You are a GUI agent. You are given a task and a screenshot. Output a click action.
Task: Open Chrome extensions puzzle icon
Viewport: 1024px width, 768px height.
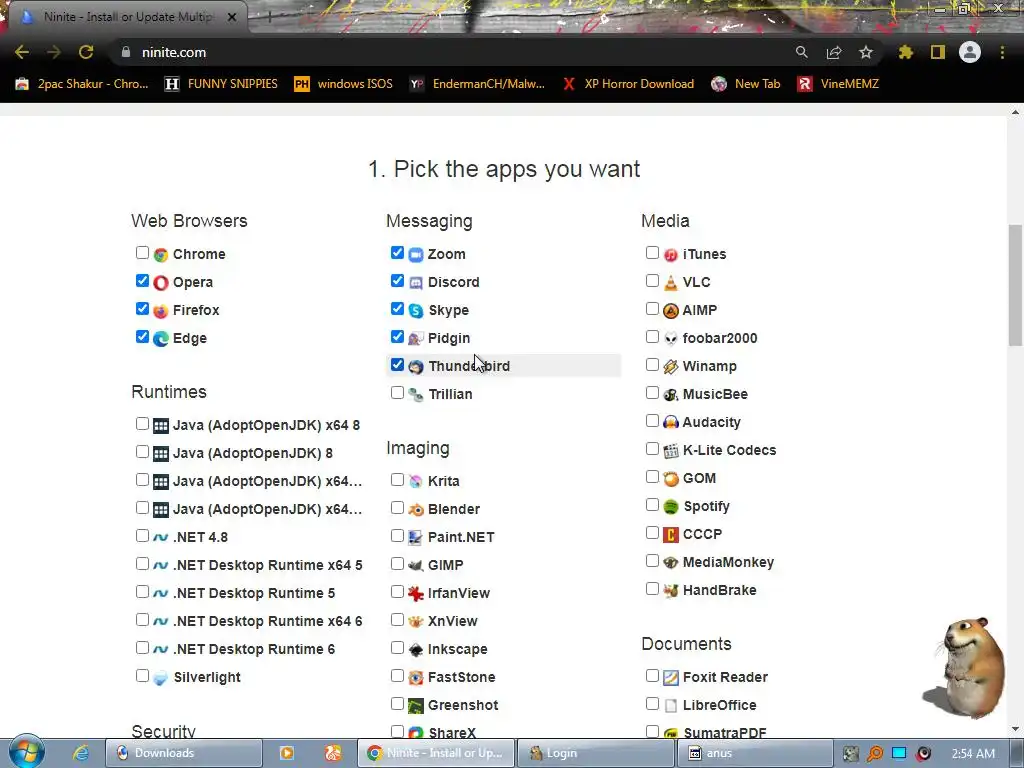[905, 52]
